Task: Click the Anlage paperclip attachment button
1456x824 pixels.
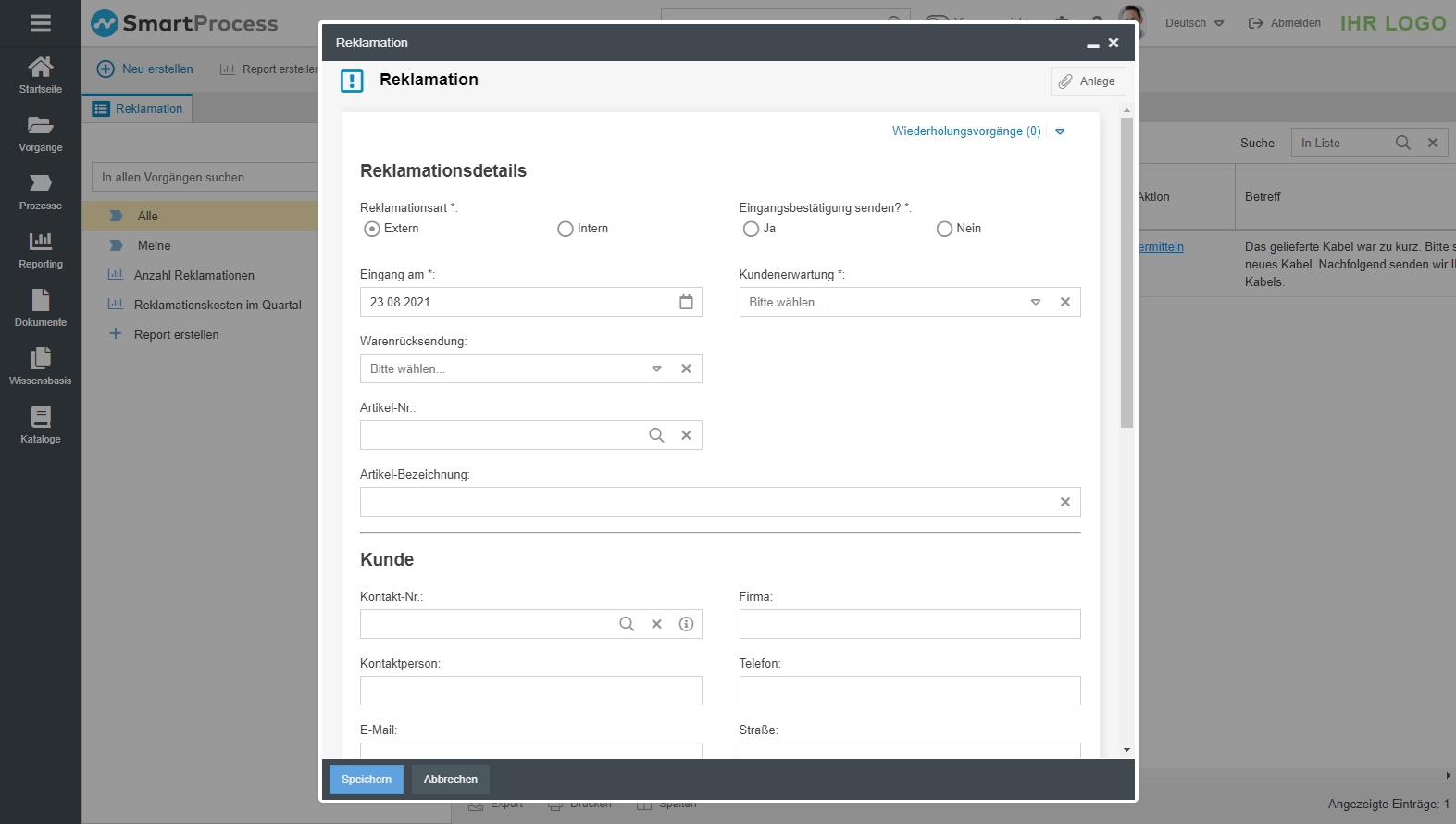Action: [1088, 81]
